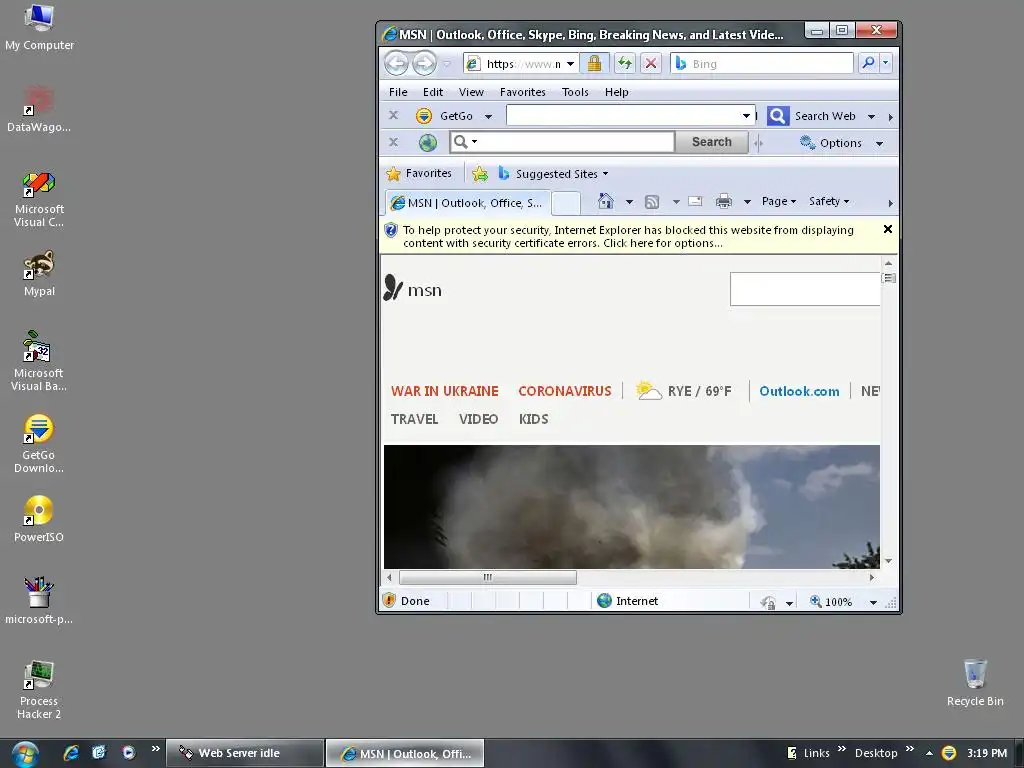Close the GetGo toolbar with its X
The image size is (1024, 768).
393,116
